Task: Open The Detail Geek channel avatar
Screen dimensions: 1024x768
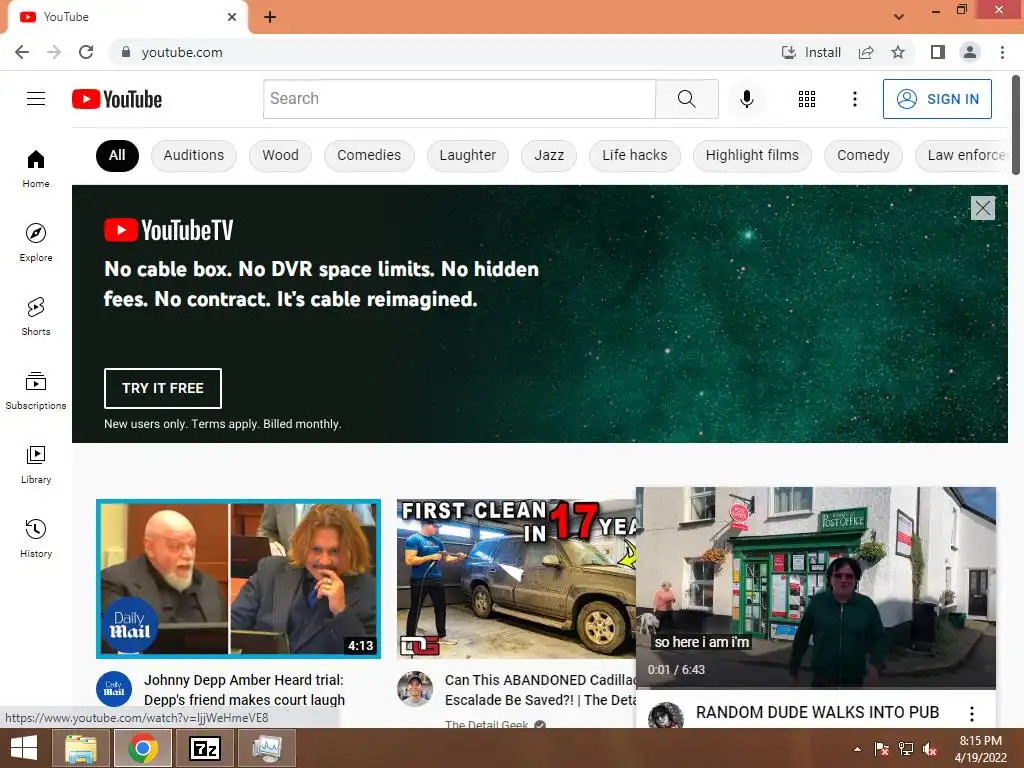Action: coord(415,689)
